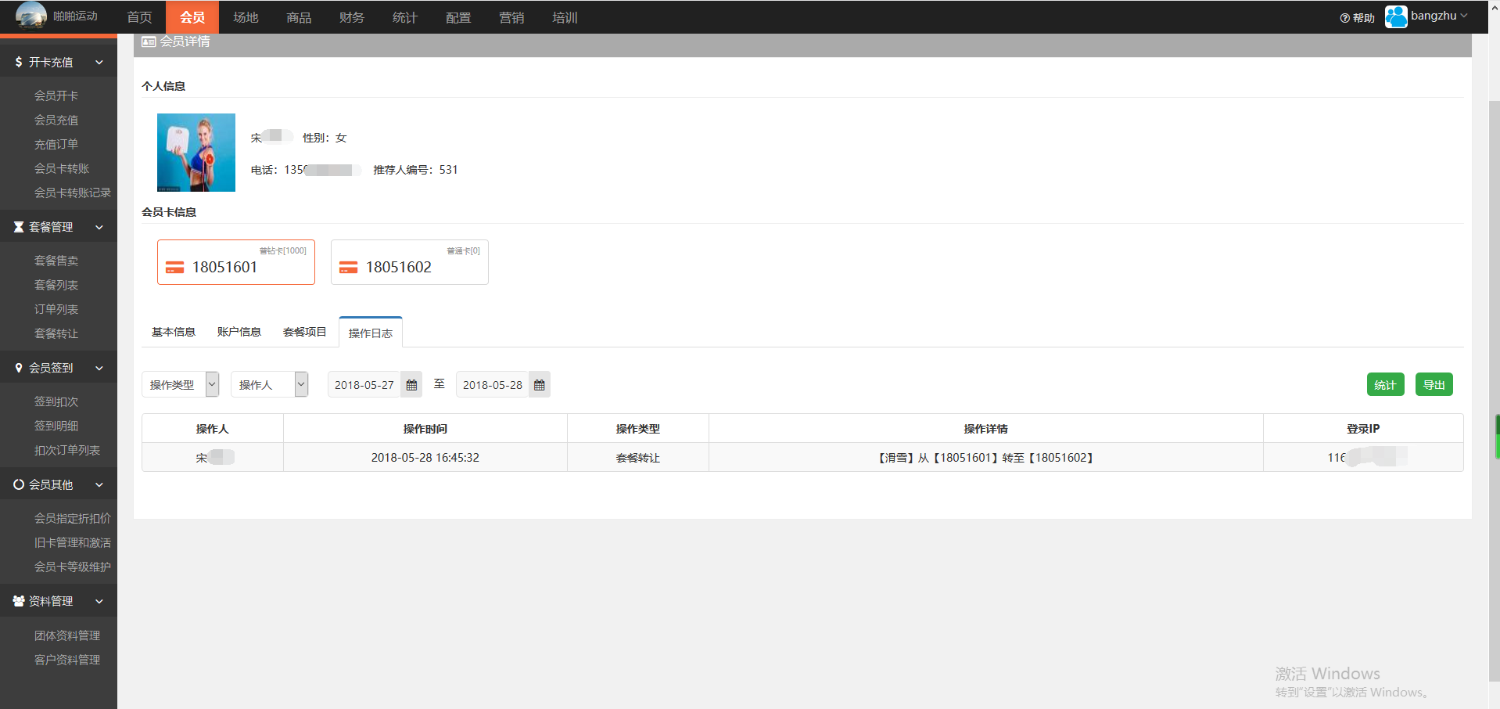Open 套餐列表 in the sidebar
1500x709 pixels.
point(56,285)
